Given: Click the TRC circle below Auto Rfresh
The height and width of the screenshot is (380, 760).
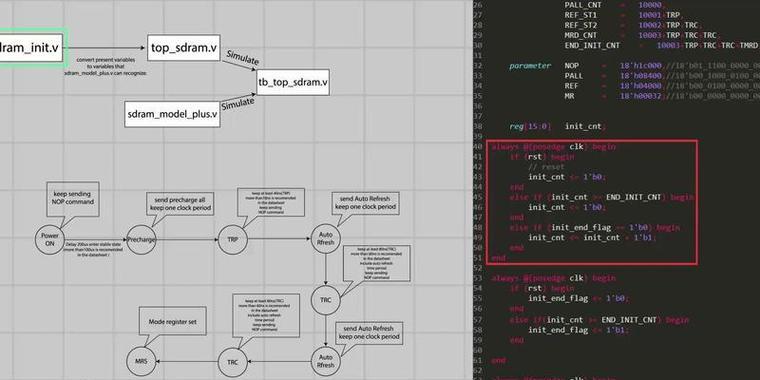Looking at the screenshot, I should coord(326,300).
